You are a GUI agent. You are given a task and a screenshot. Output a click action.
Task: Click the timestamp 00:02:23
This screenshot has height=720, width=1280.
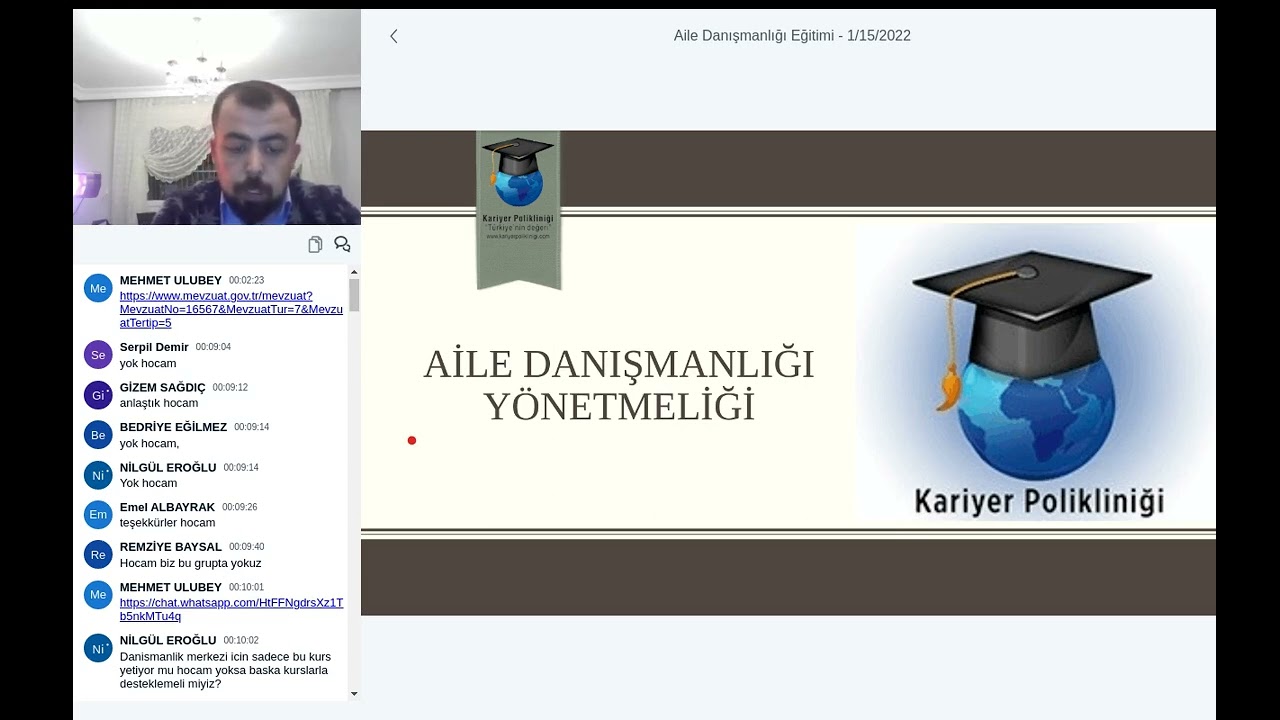(x=247, y=281)
